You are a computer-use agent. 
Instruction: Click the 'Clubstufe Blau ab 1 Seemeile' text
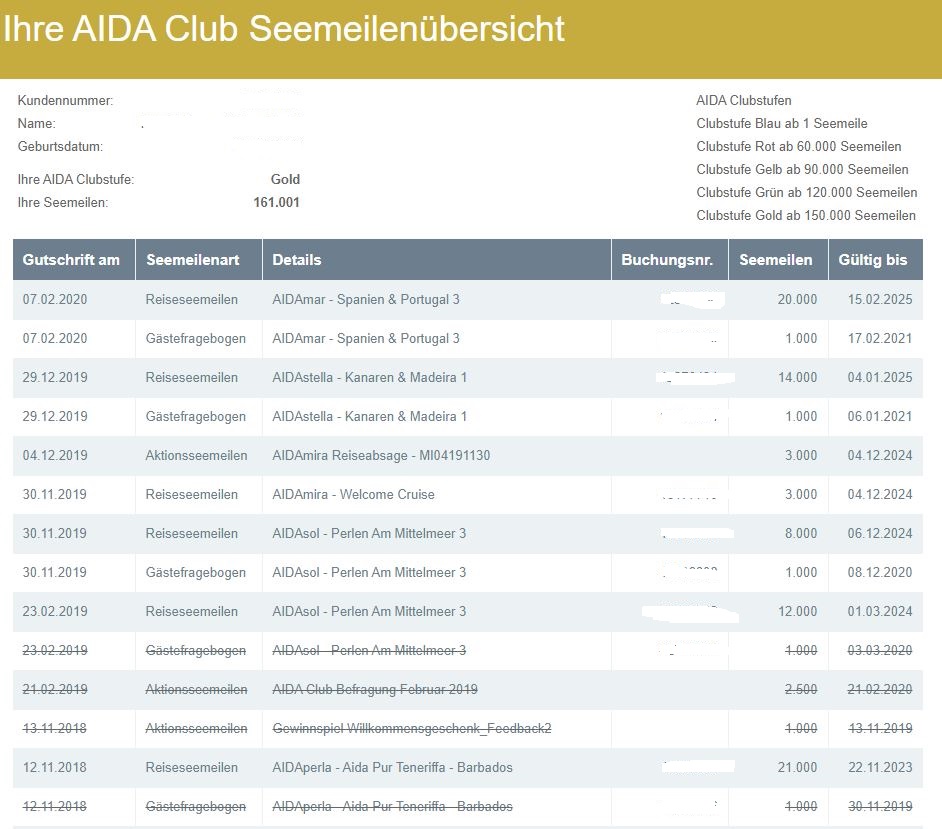(x=782, y=124)
